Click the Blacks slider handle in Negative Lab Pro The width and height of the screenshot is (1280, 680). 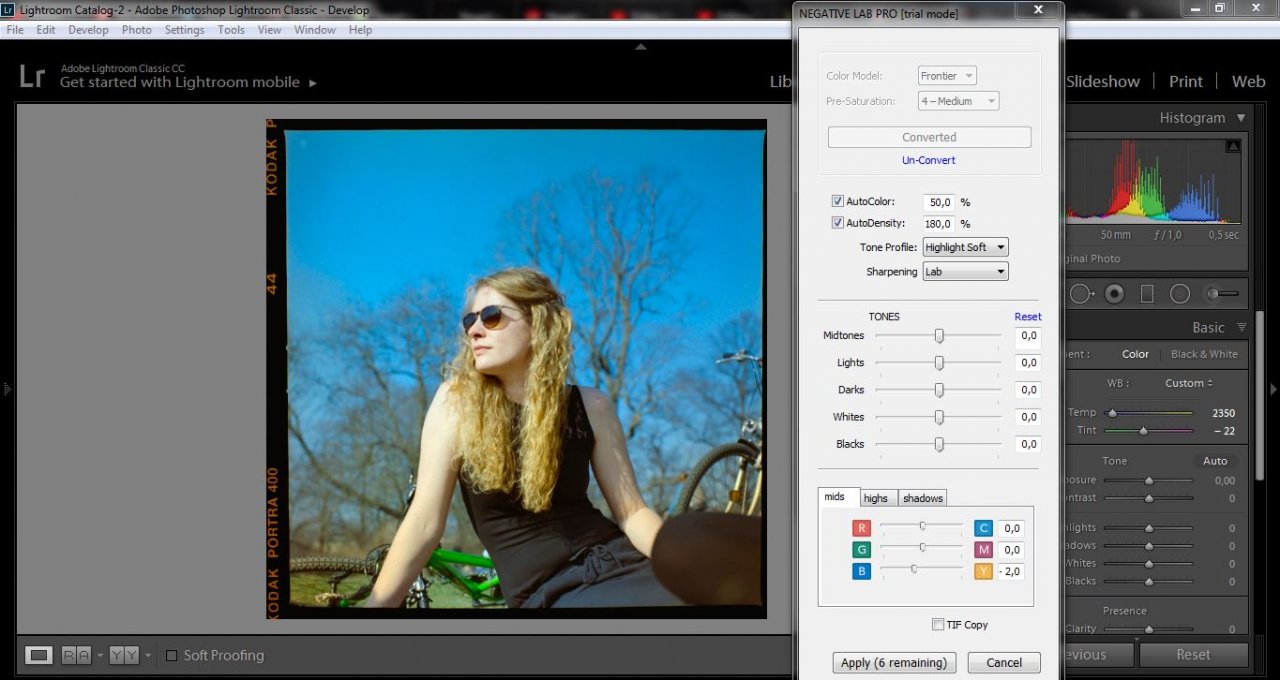coord(939,444)
